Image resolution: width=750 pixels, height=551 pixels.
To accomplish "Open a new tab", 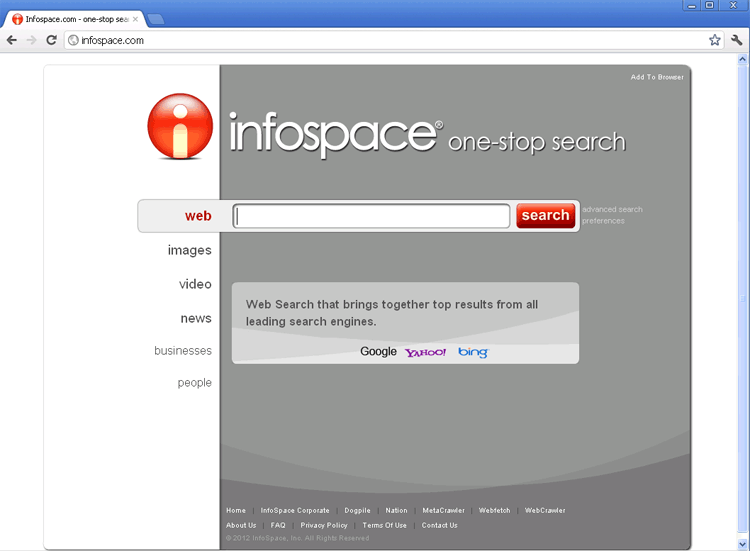I will [x=156, y=19].
